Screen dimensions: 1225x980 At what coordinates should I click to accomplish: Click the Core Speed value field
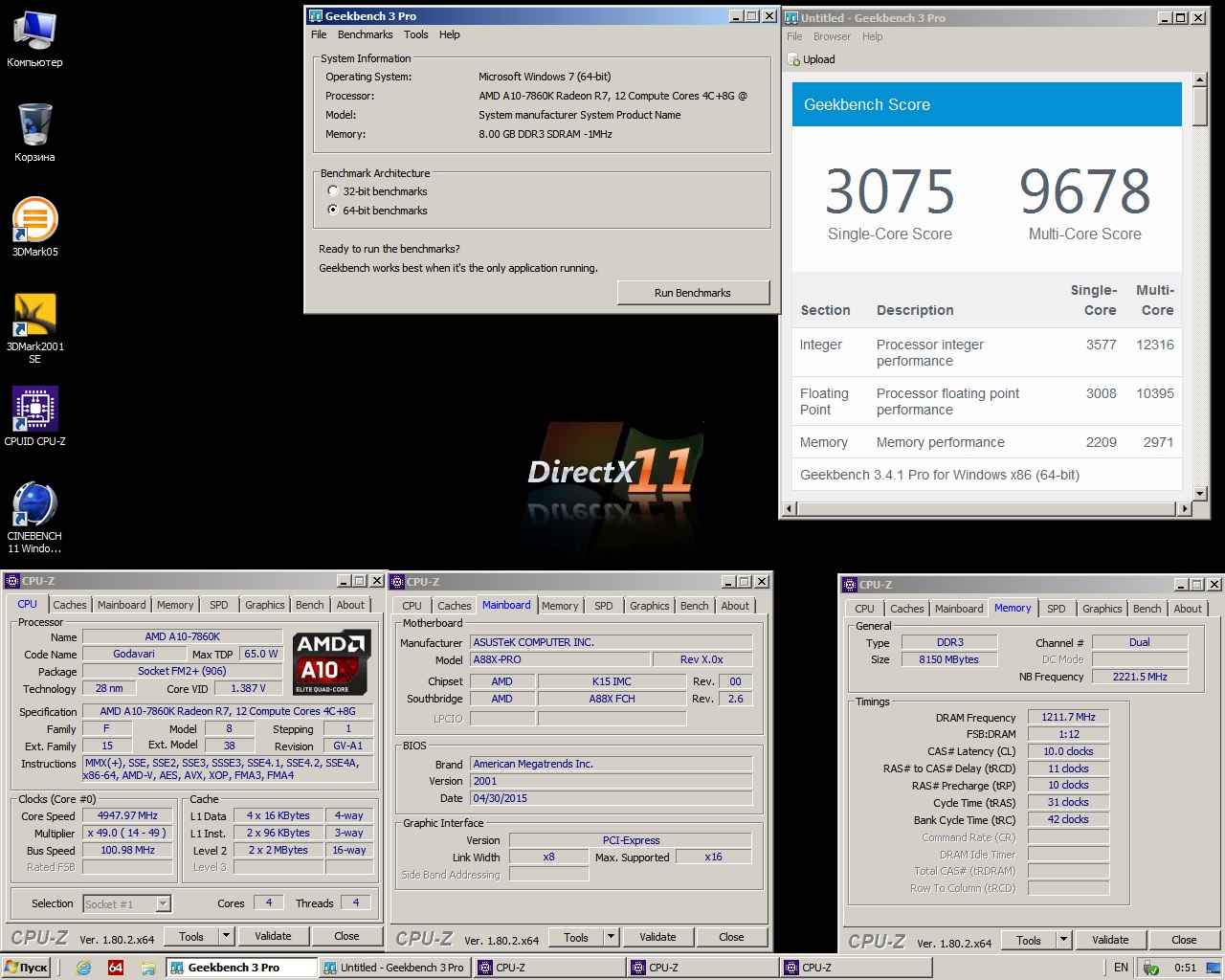click(127, 815)
